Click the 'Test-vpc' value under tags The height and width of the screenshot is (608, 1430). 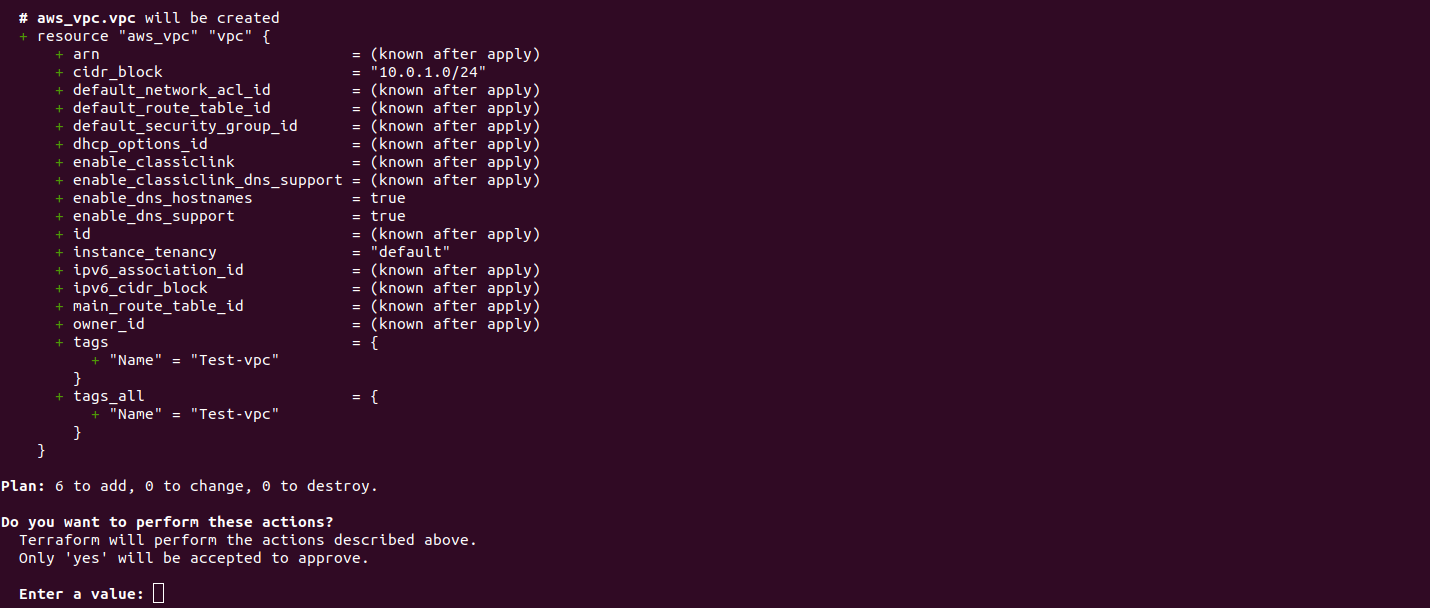click(x=235, y=360)
